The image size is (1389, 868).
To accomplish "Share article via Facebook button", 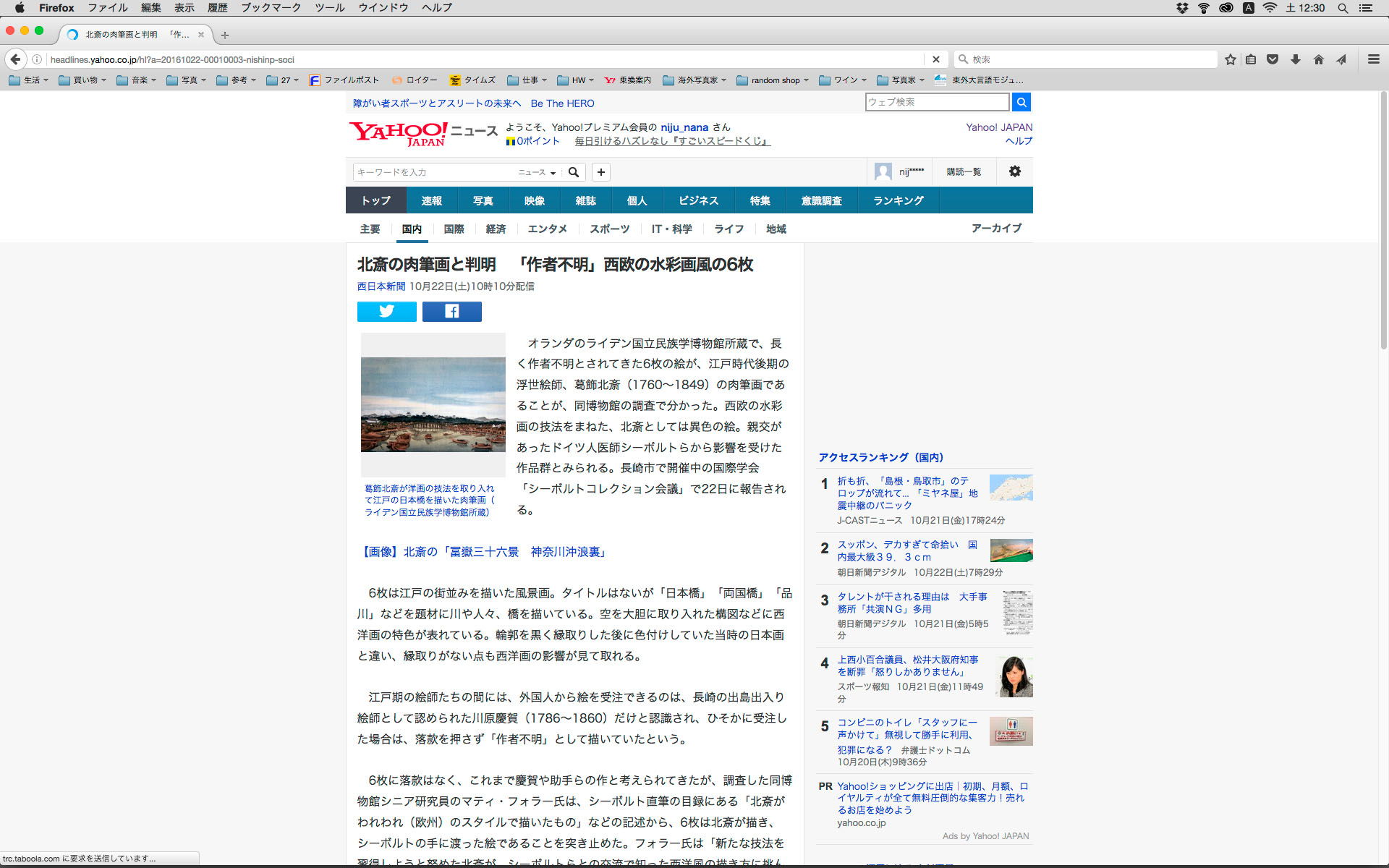I will coord(451,311).
